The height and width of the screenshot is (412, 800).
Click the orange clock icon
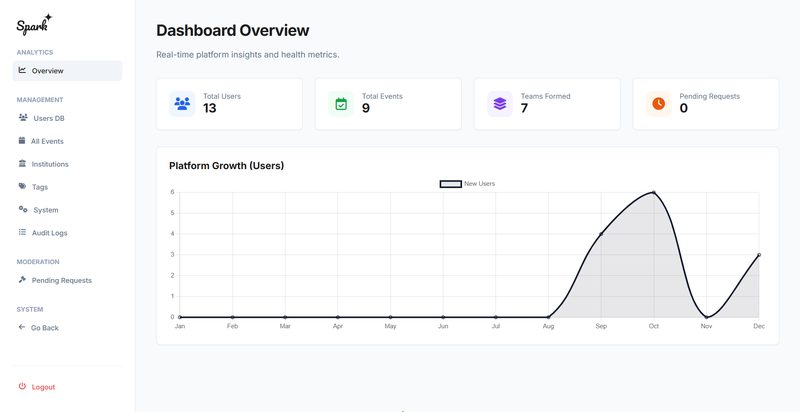pyautogui.click(x=658, y=103)
